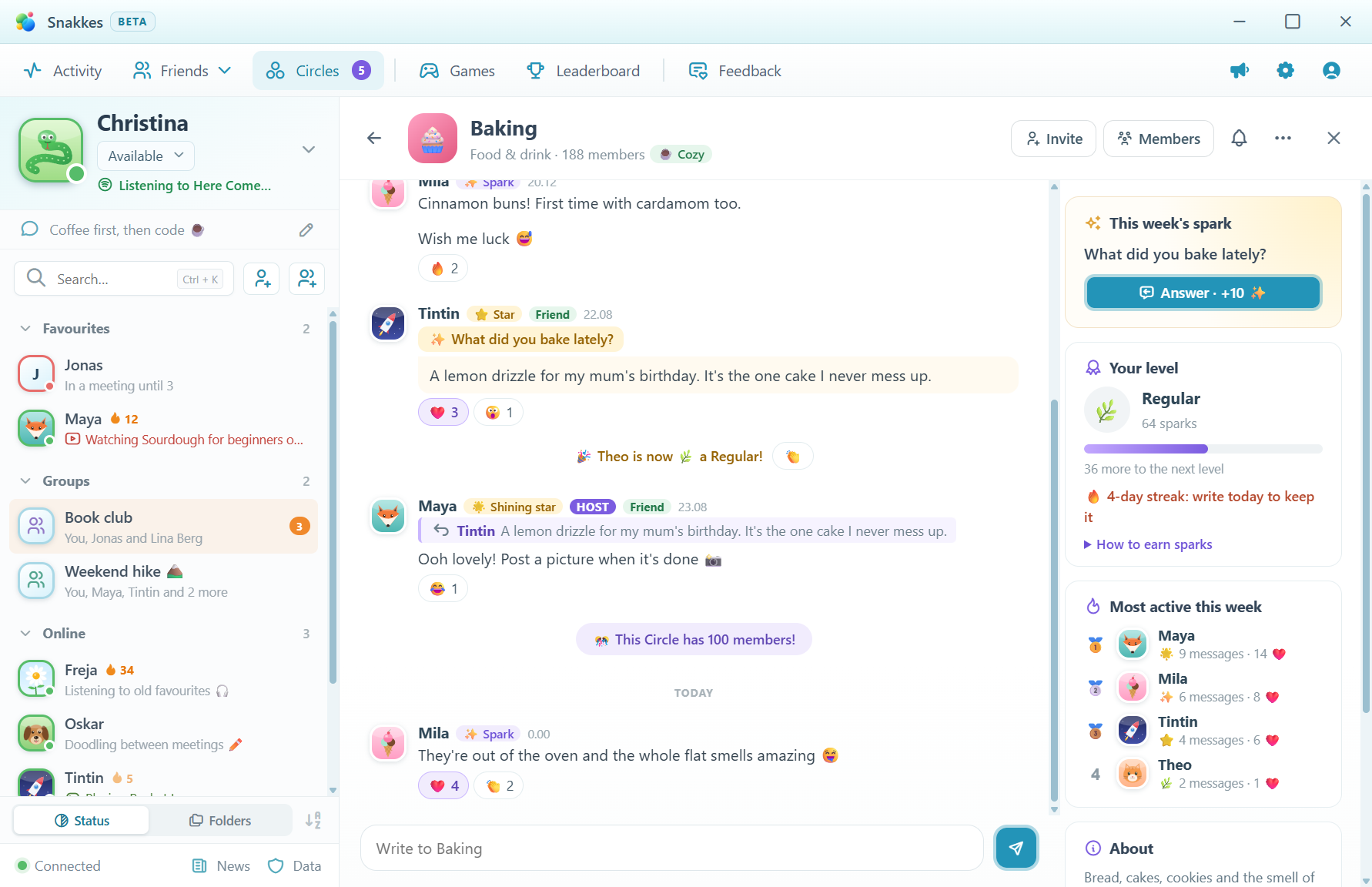This screenshot has width=1372, height=887.
Task: Click the Write to Baking message field
Action: tap(672, 849)
